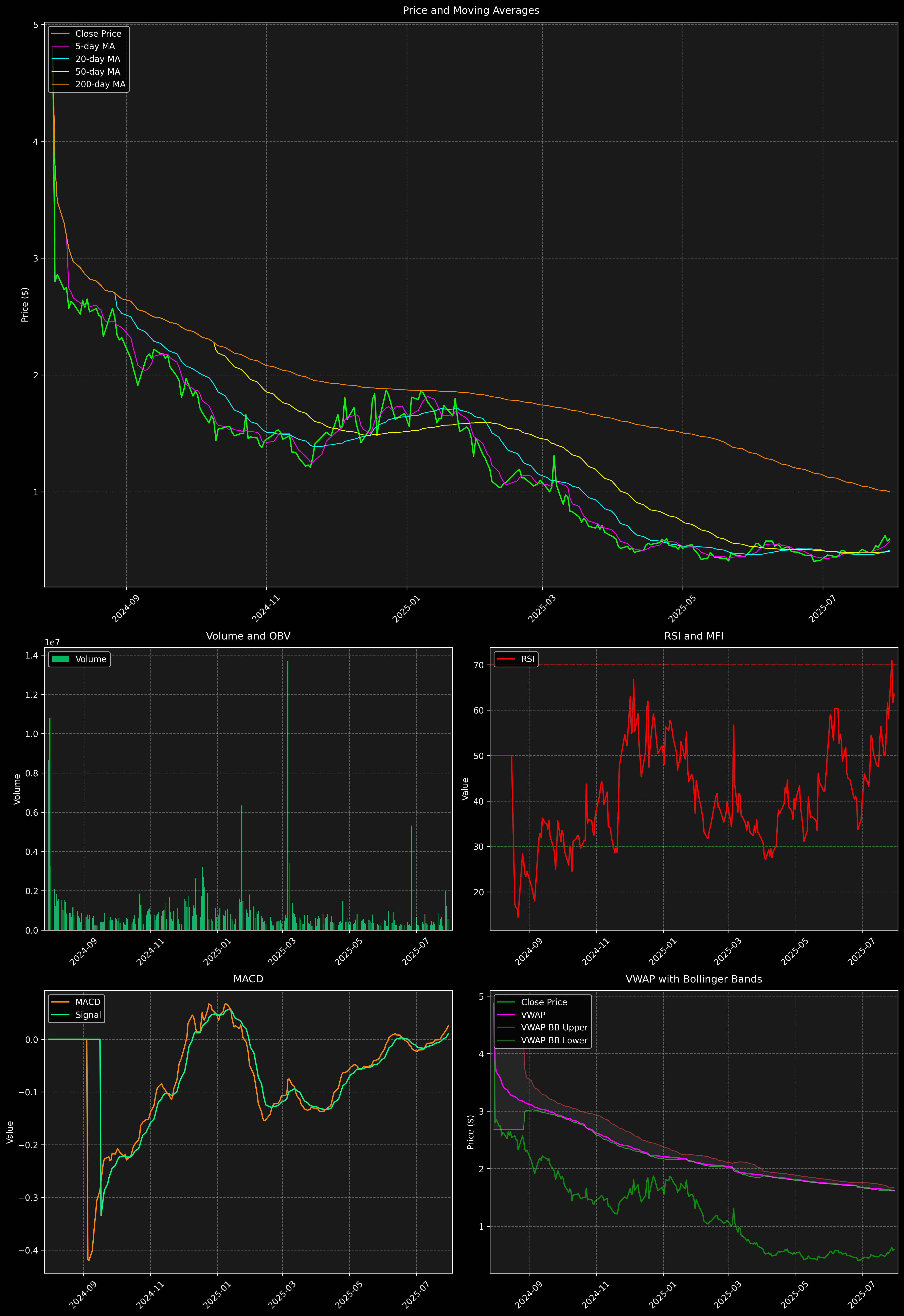Click the 'RSI and MFI' chart title
904x1316 pixels.
(x=694, y=636)
